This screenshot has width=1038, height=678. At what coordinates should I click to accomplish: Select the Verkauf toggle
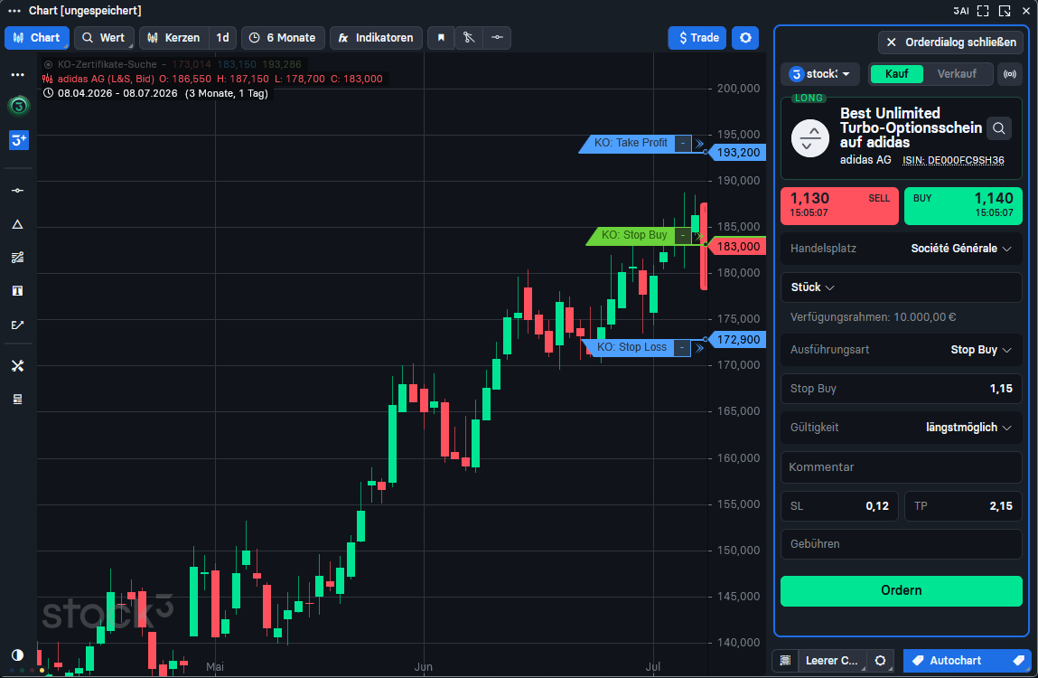(957, 73)
